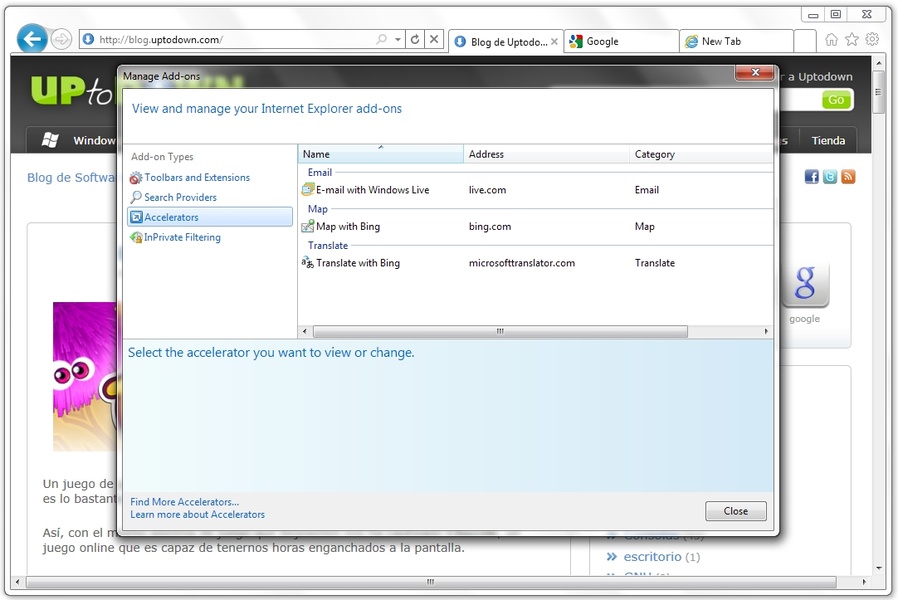The width and height of the screenshot is (898, 600).
Task: Click the Facebook icon on the blog
Action: (x=811, y=177)
